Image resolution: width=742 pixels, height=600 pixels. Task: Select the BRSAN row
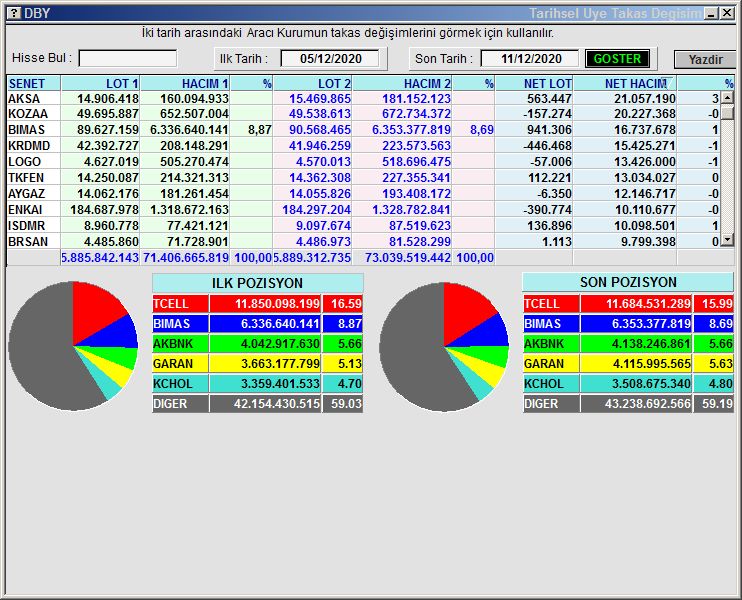[363, 242]
